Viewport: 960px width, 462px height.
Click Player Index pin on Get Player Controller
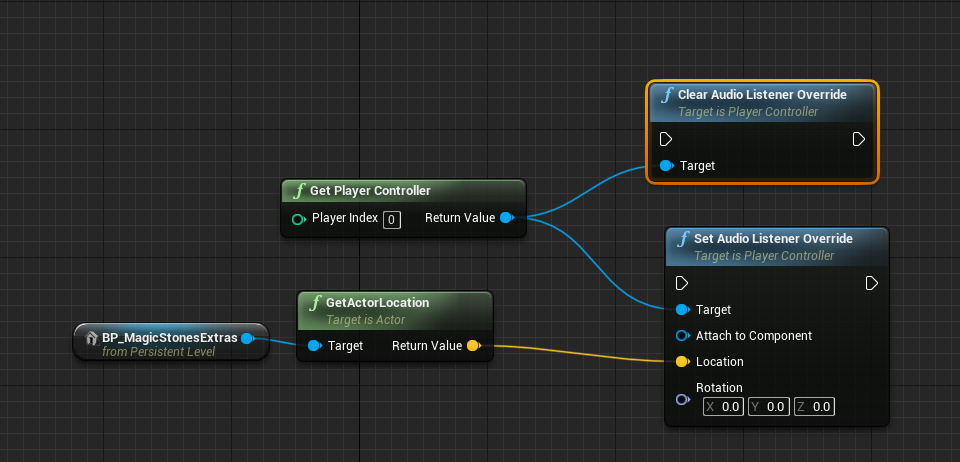click(x=299, y=218)
